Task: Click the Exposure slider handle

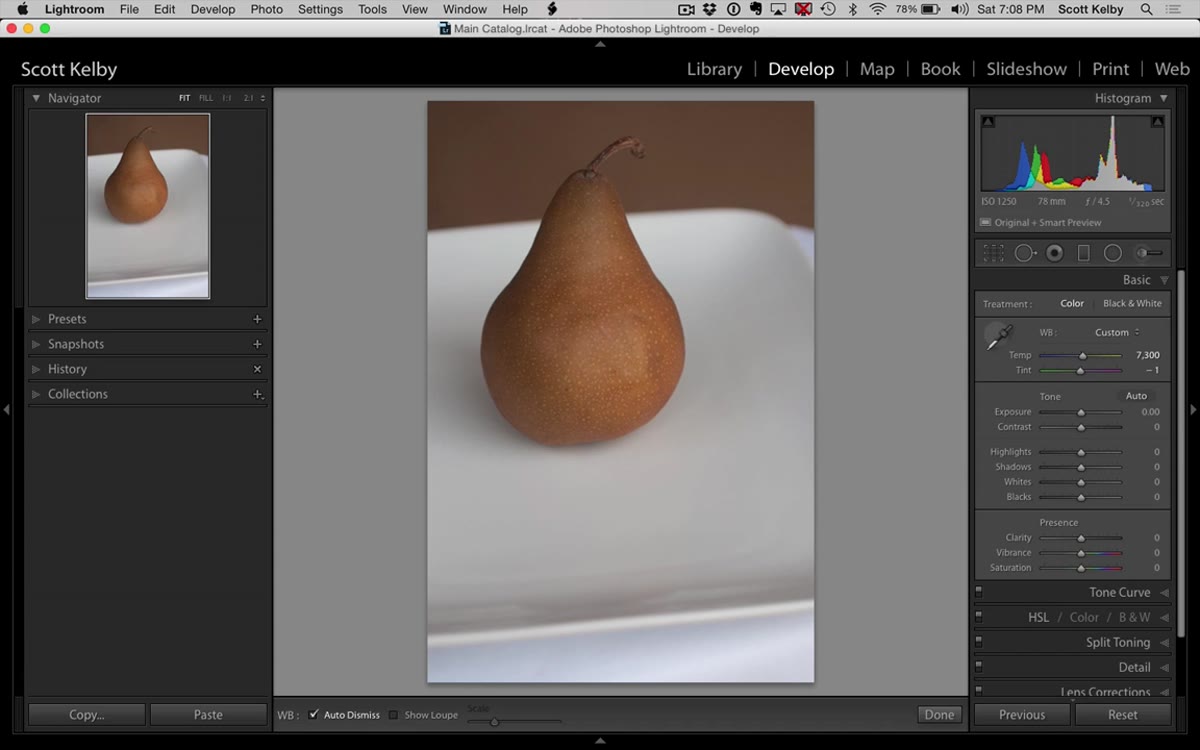Action: pos(1080,412)
